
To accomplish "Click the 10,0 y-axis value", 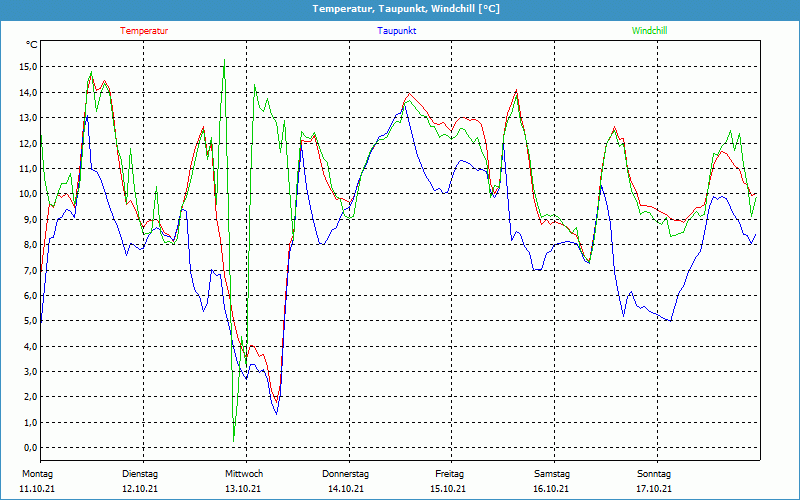I will (x=29, y=194).
